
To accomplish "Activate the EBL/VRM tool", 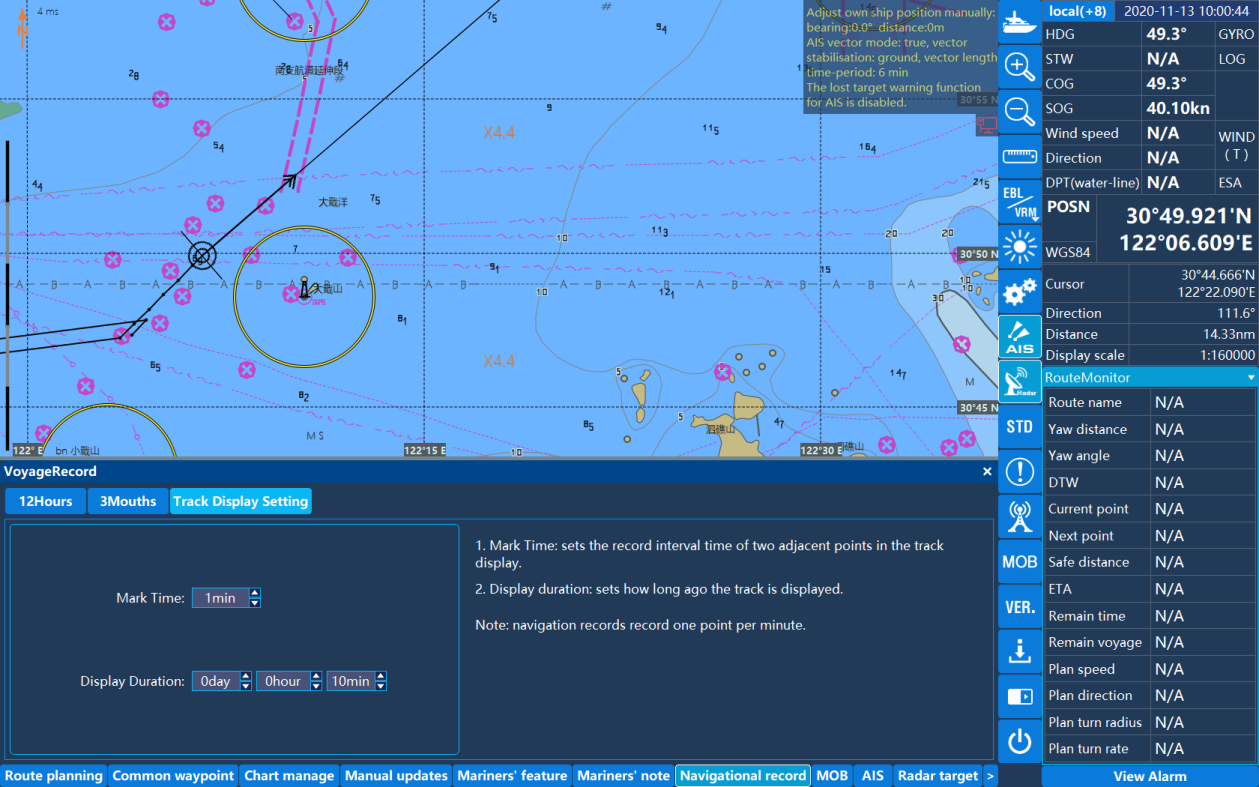I will 1019,201.
